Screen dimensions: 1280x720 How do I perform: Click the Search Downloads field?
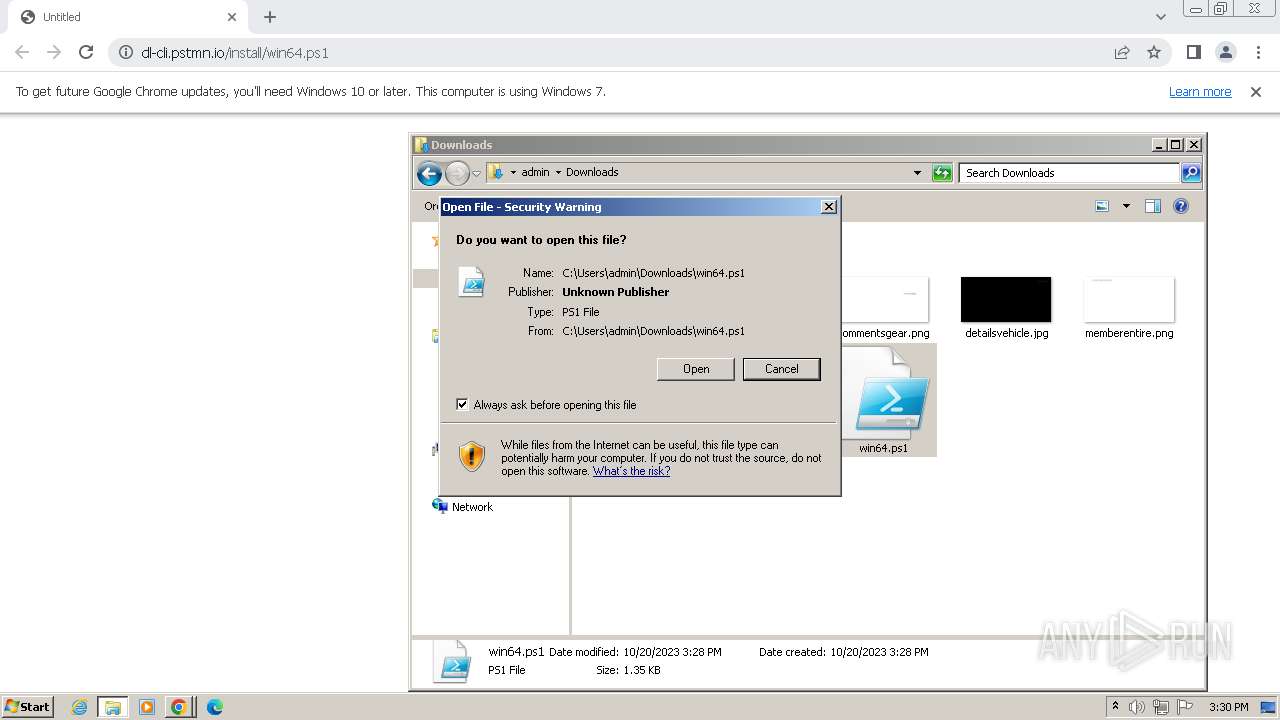pyautogui.click(x=1069, y=173)
